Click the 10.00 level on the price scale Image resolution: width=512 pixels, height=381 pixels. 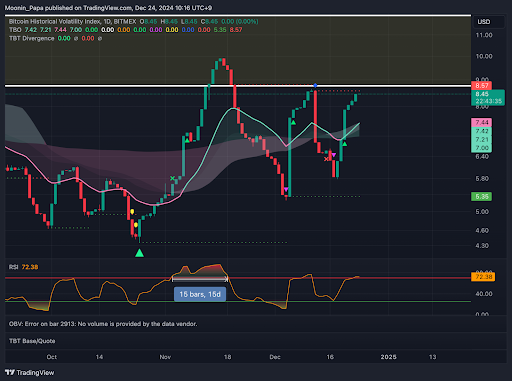point(484,56)
